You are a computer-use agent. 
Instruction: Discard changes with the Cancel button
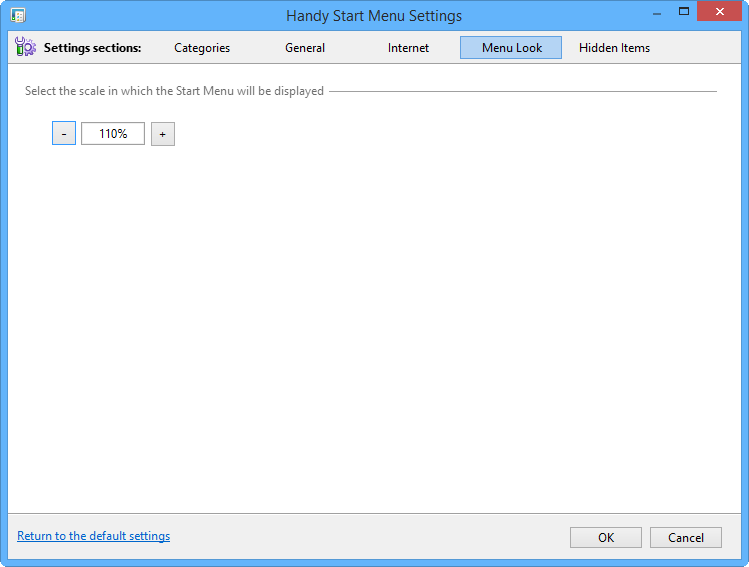click(x=686, y=538)
